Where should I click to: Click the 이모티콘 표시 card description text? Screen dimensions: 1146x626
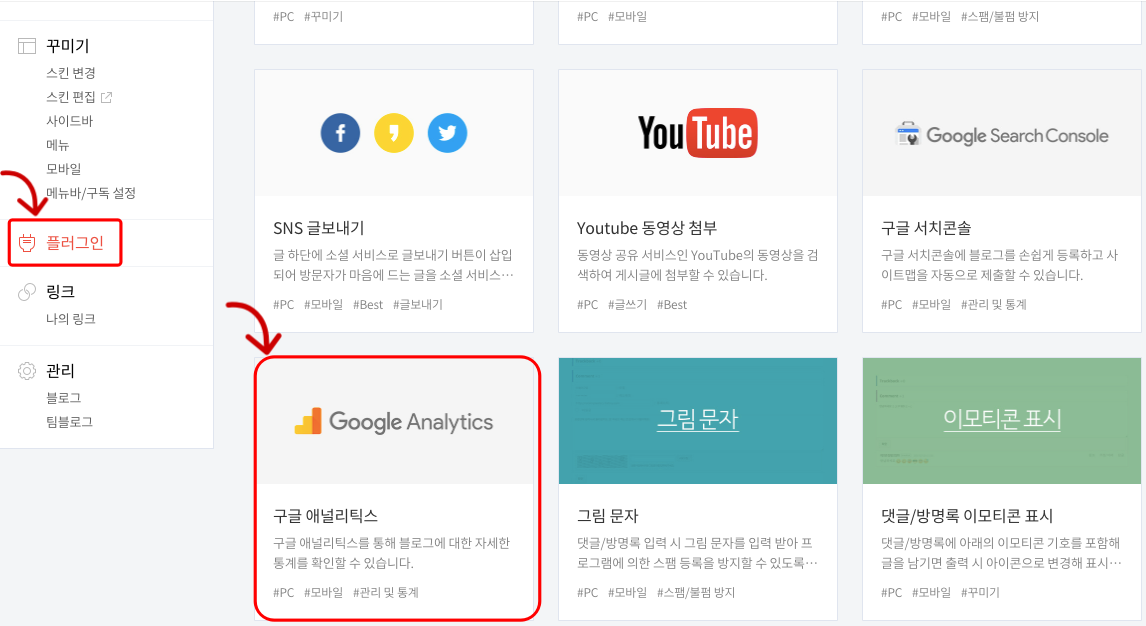1001,553
